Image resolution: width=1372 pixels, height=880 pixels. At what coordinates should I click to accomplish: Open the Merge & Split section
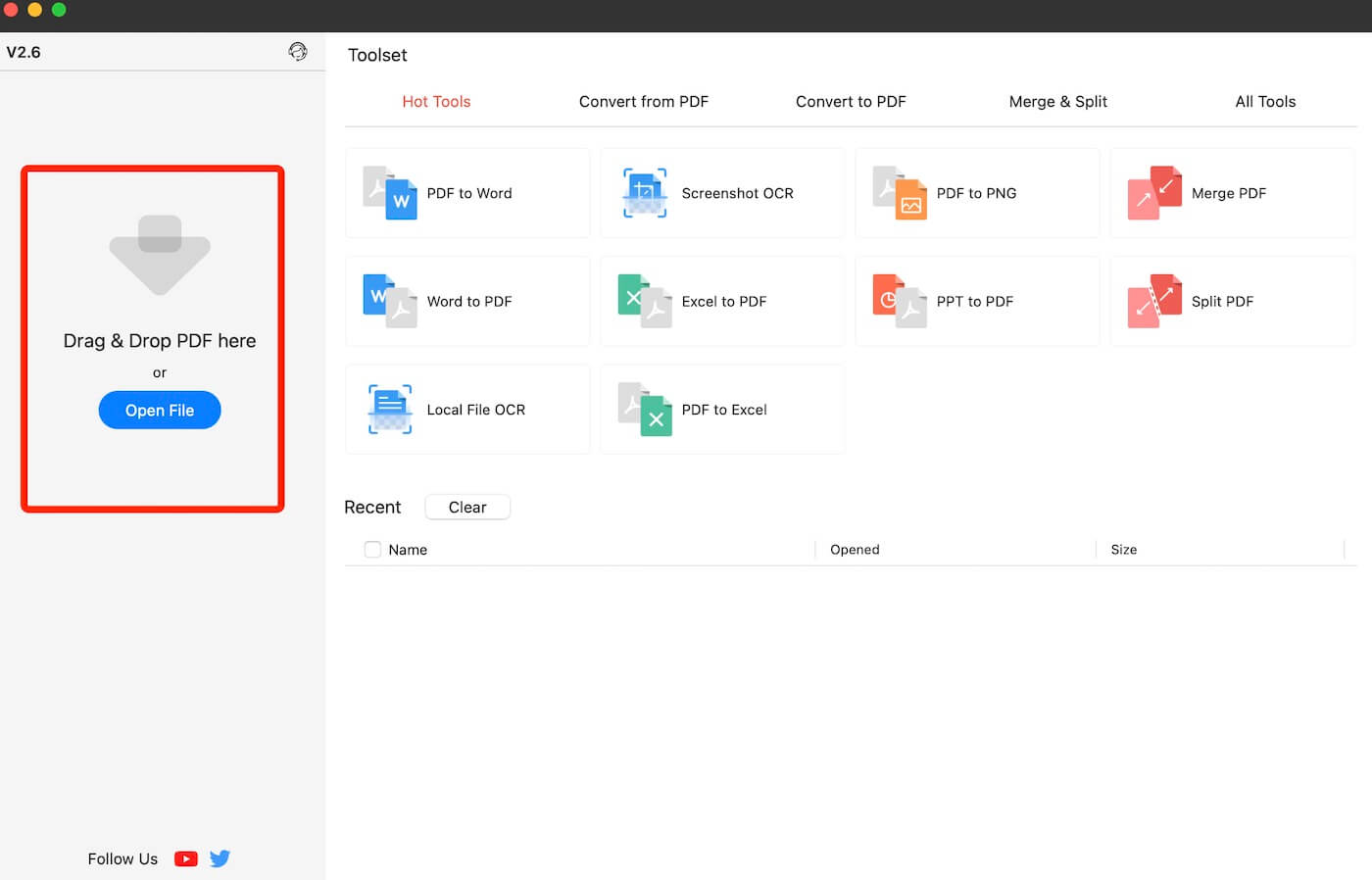pyautogui.click(x=1058, y=101)
